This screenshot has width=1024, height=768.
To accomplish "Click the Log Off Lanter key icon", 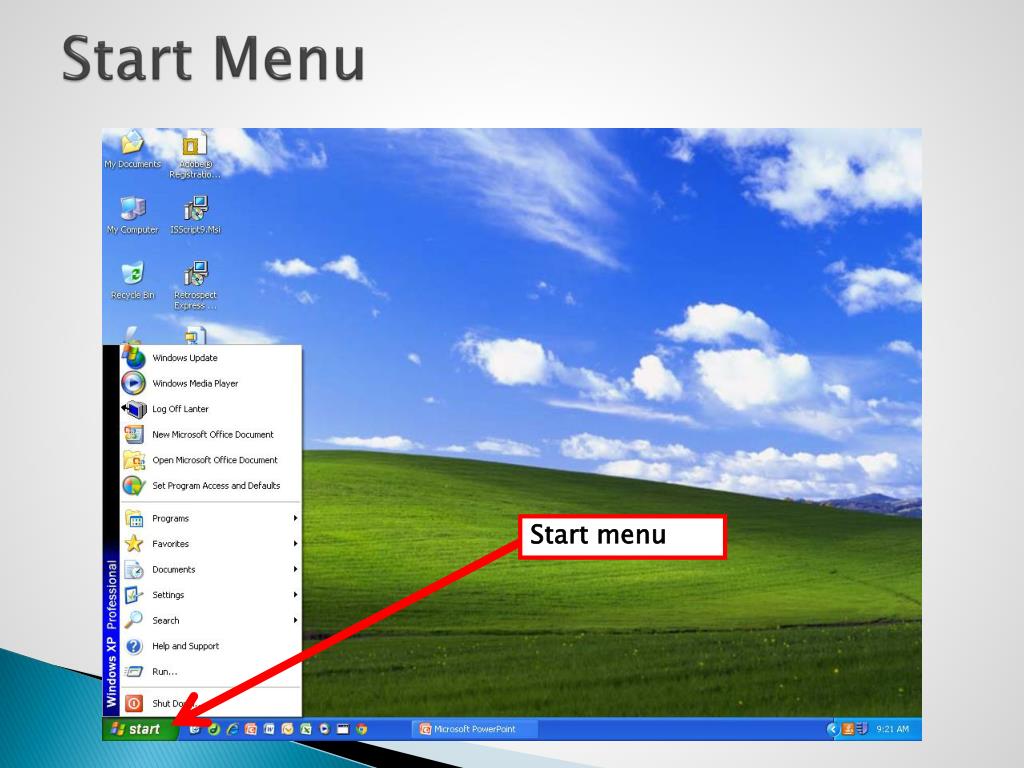I will pos(135,409).
